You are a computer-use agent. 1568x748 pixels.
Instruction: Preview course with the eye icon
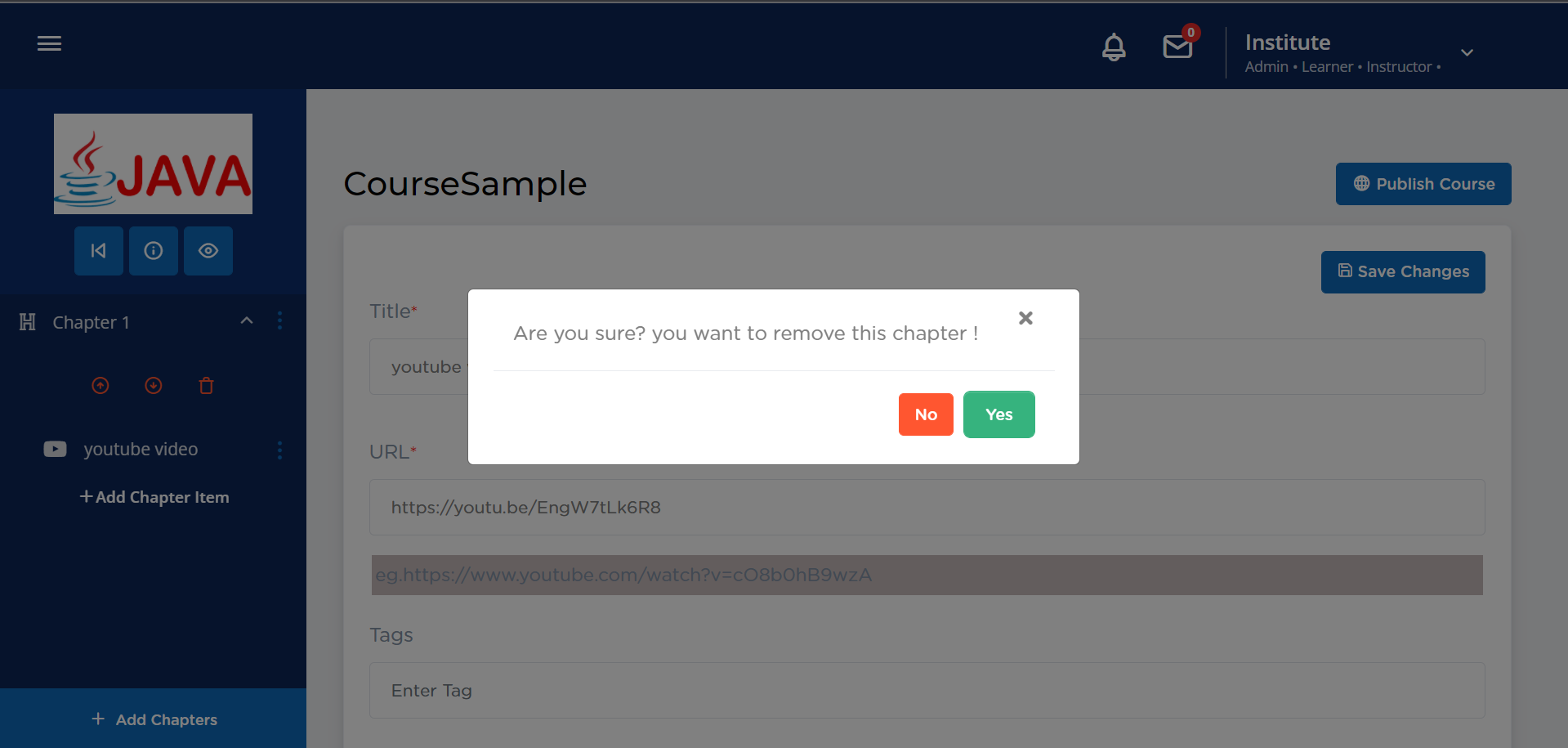pos(208,251)
